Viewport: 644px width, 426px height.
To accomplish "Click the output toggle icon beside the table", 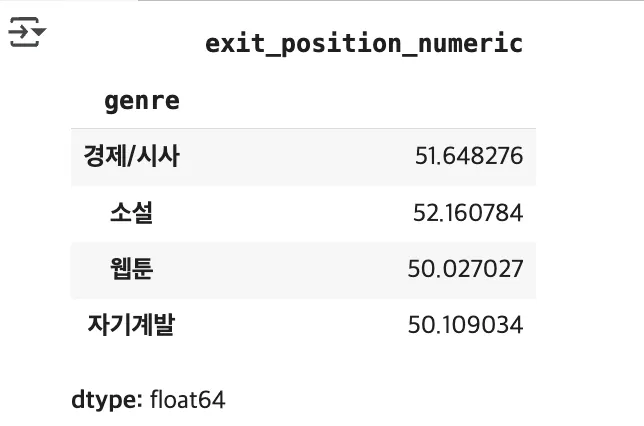I will (x=27, y=32).
